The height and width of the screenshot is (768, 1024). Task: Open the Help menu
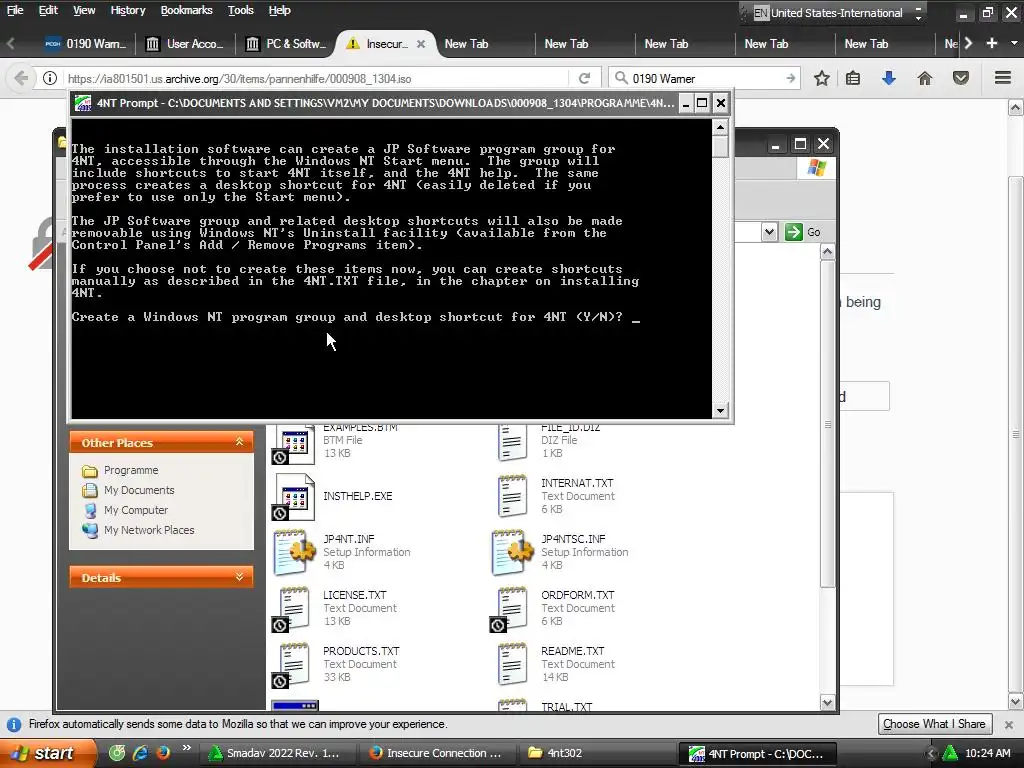[x=280, y=10]
